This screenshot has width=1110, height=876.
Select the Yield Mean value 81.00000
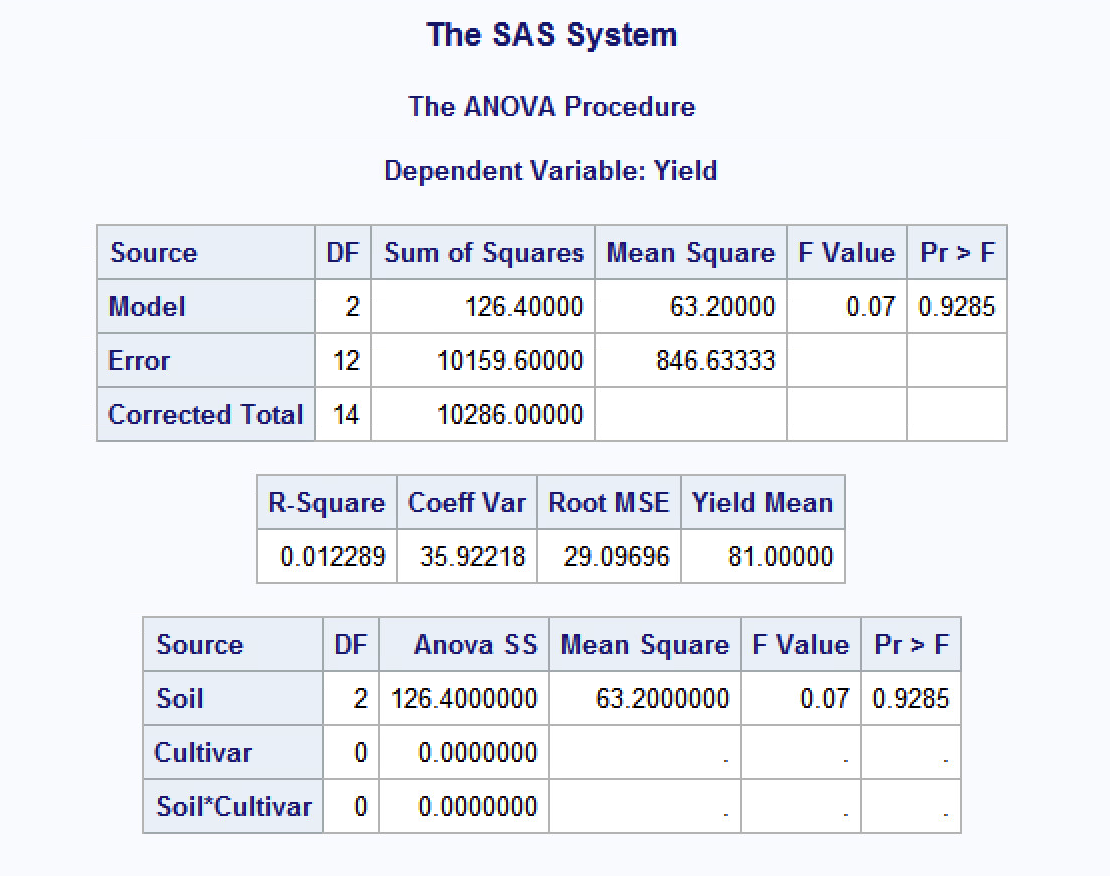click(x=780, y=556)
